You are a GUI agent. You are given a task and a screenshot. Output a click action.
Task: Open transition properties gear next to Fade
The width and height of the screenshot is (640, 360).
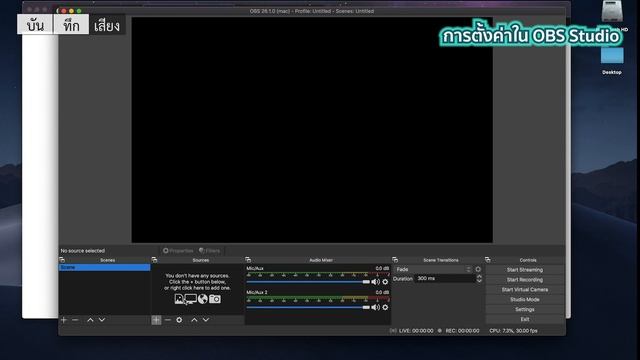tap(478, 269)
